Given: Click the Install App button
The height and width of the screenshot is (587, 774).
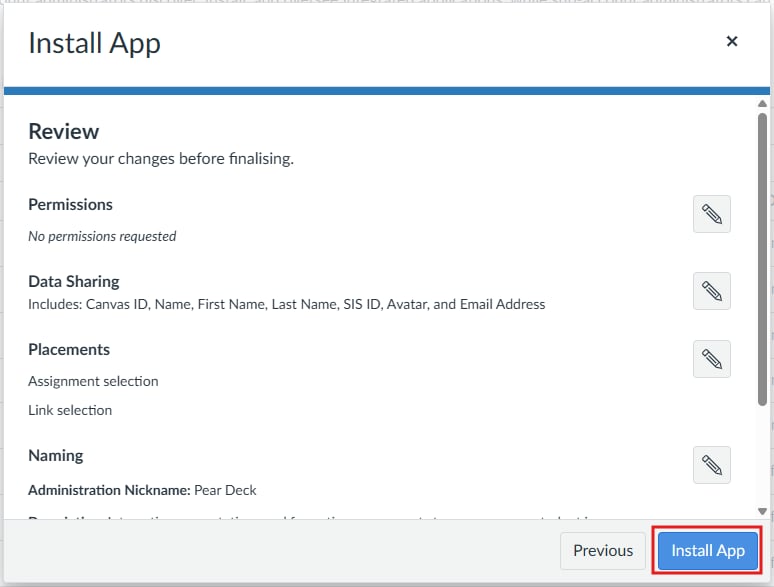Looking at the screenshot, I should click(x=707, y=550).
